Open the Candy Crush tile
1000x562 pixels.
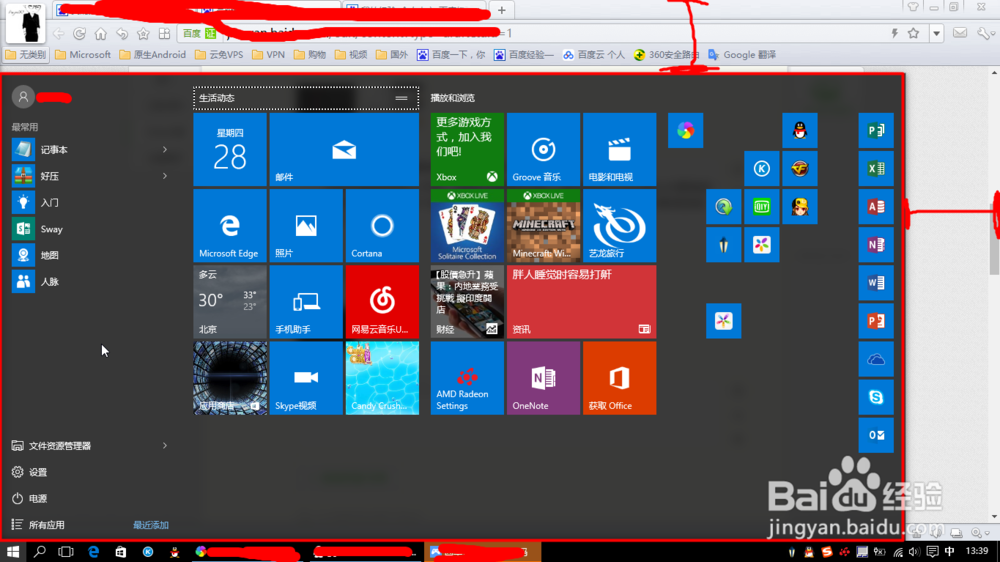click(382, 378)
